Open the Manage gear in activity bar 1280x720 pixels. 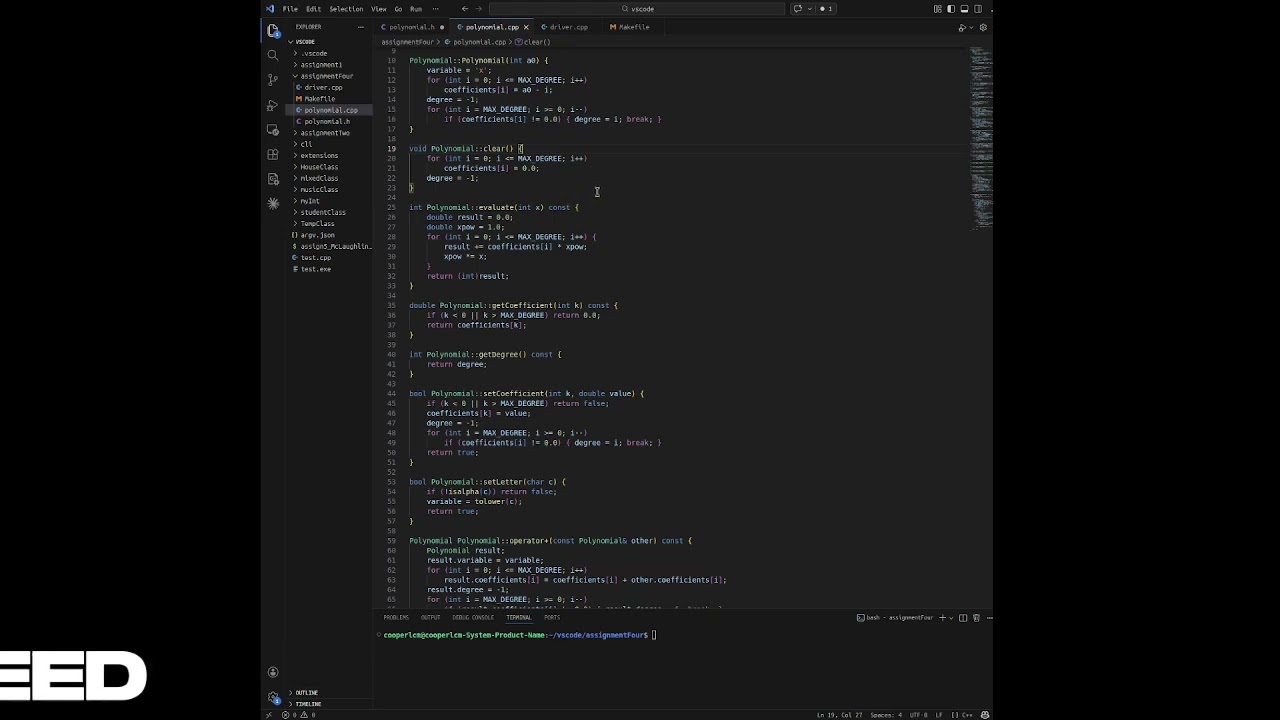[273, 697]
